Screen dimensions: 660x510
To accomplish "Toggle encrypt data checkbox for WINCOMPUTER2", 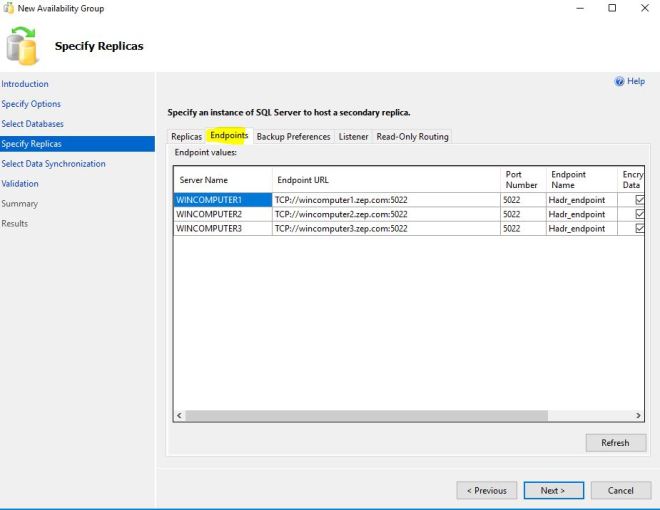I will pyautogui.click(x=640, y=214).
